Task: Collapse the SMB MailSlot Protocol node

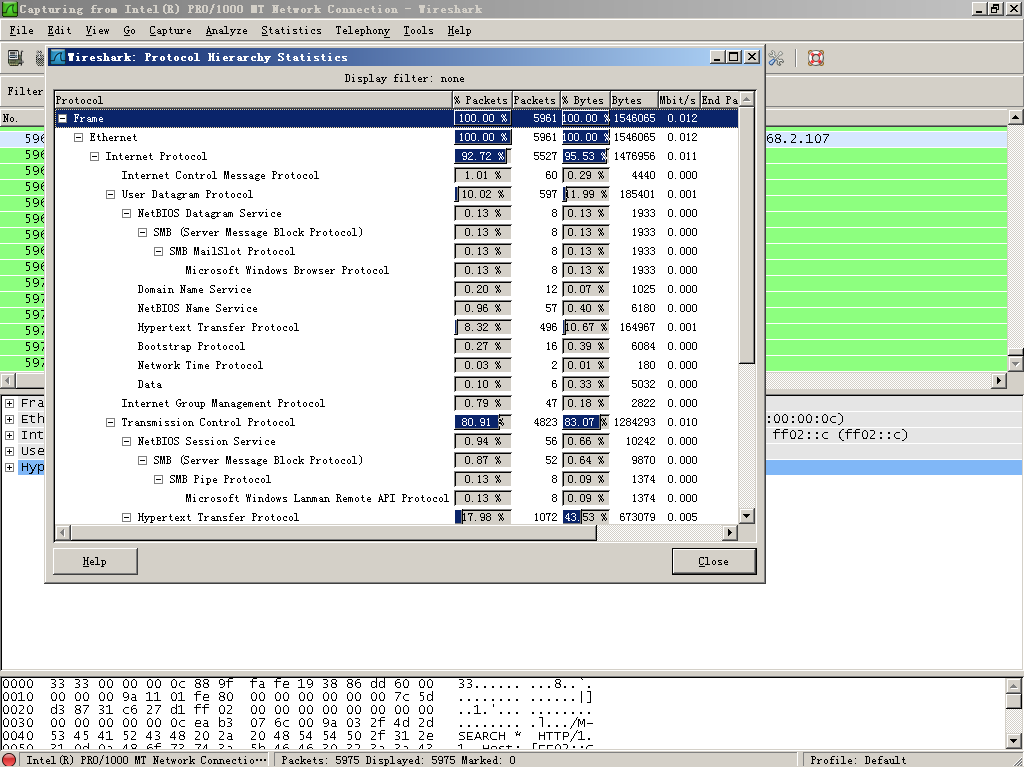Action: [x=158, y=251]
